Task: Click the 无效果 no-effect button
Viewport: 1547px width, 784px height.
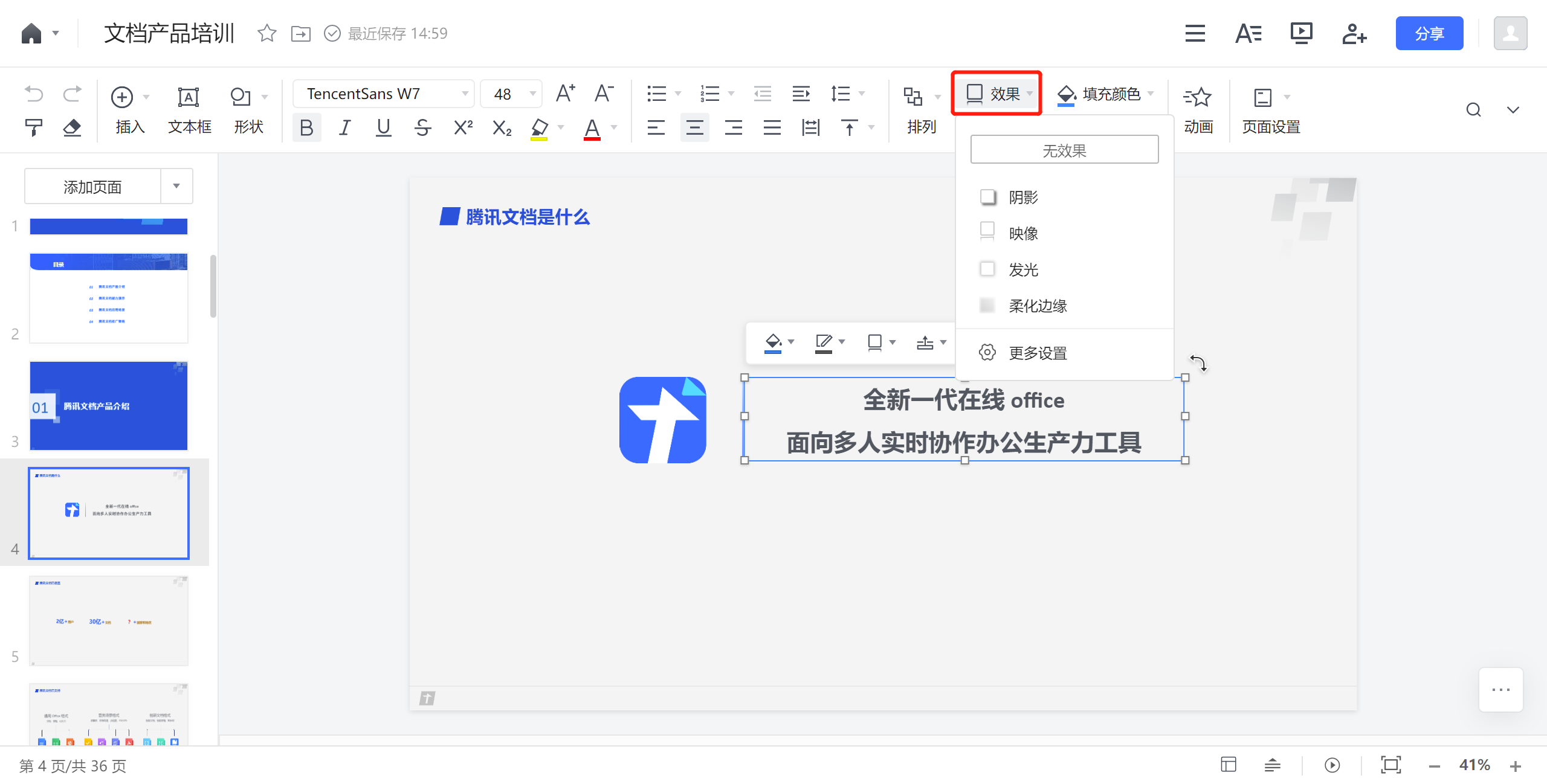Action: 1064,150
